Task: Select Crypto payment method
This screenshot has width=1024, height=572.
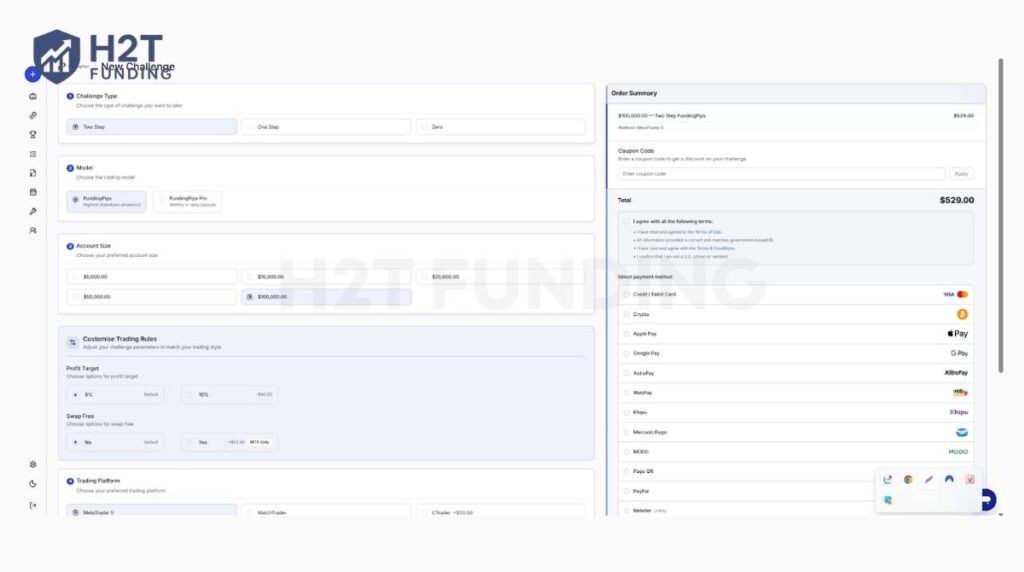Action: click(795, 314)
